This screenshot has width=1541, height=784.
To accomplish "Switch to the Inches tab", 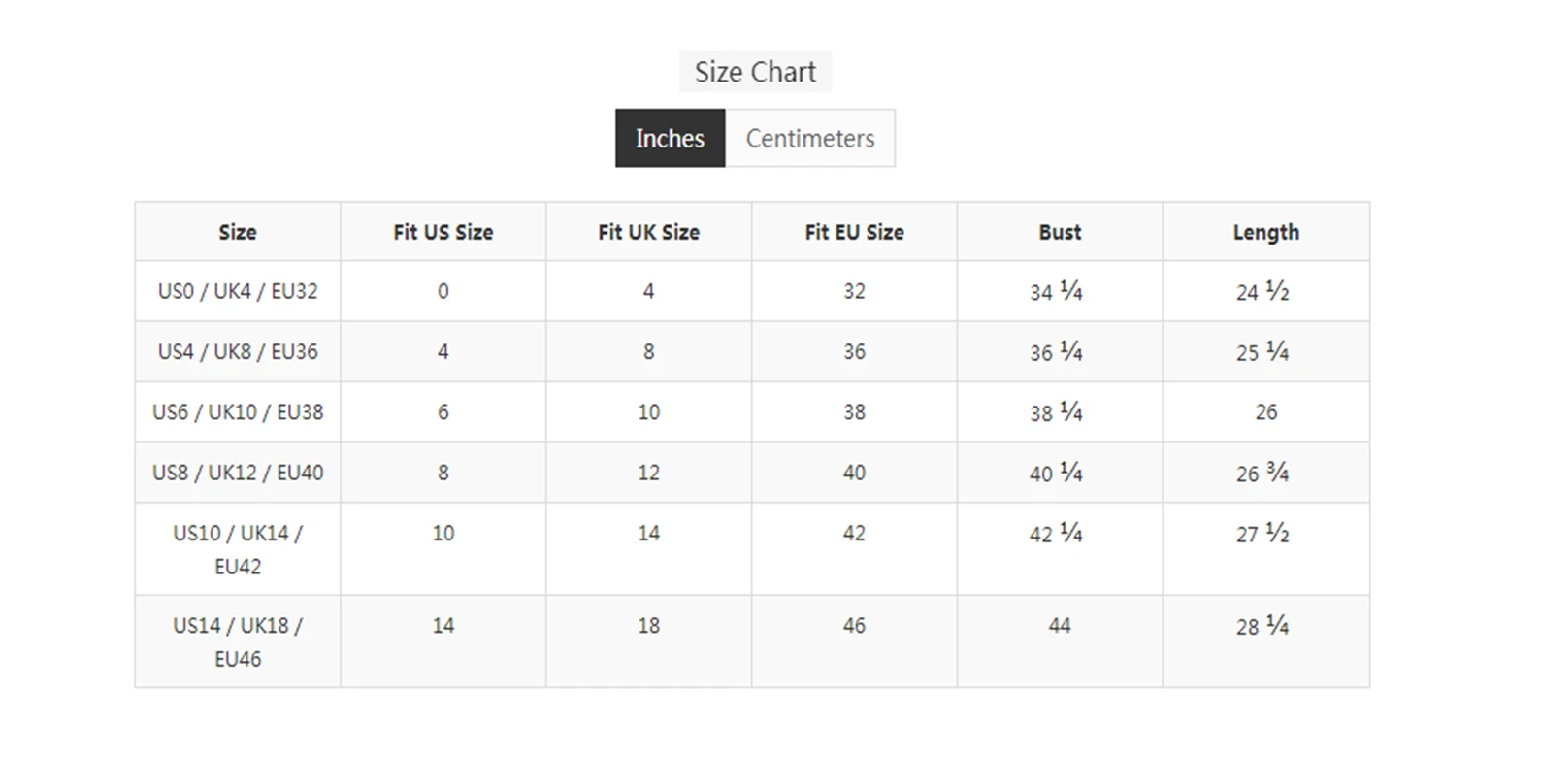I will (670, 138).
